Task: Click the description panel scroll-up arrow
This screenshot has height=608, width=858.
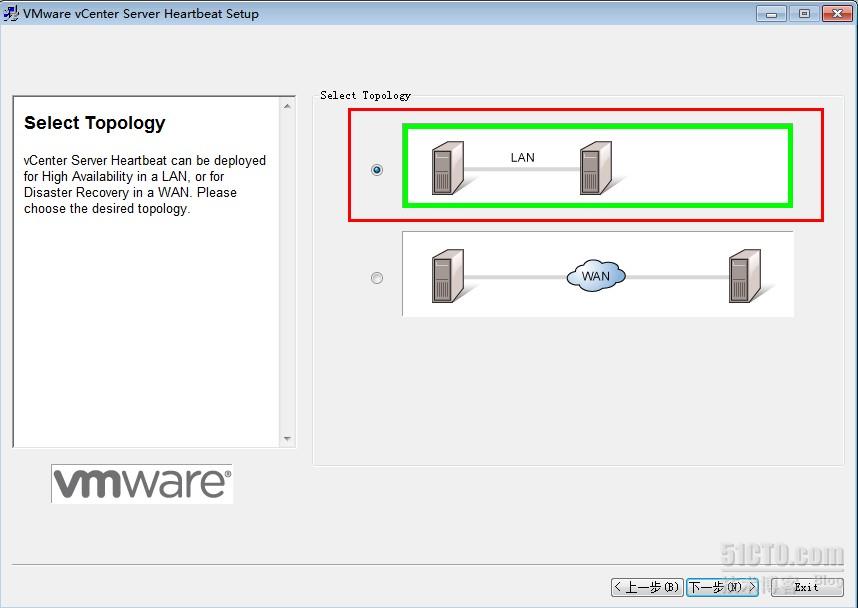Action: [x=287, y=106]
